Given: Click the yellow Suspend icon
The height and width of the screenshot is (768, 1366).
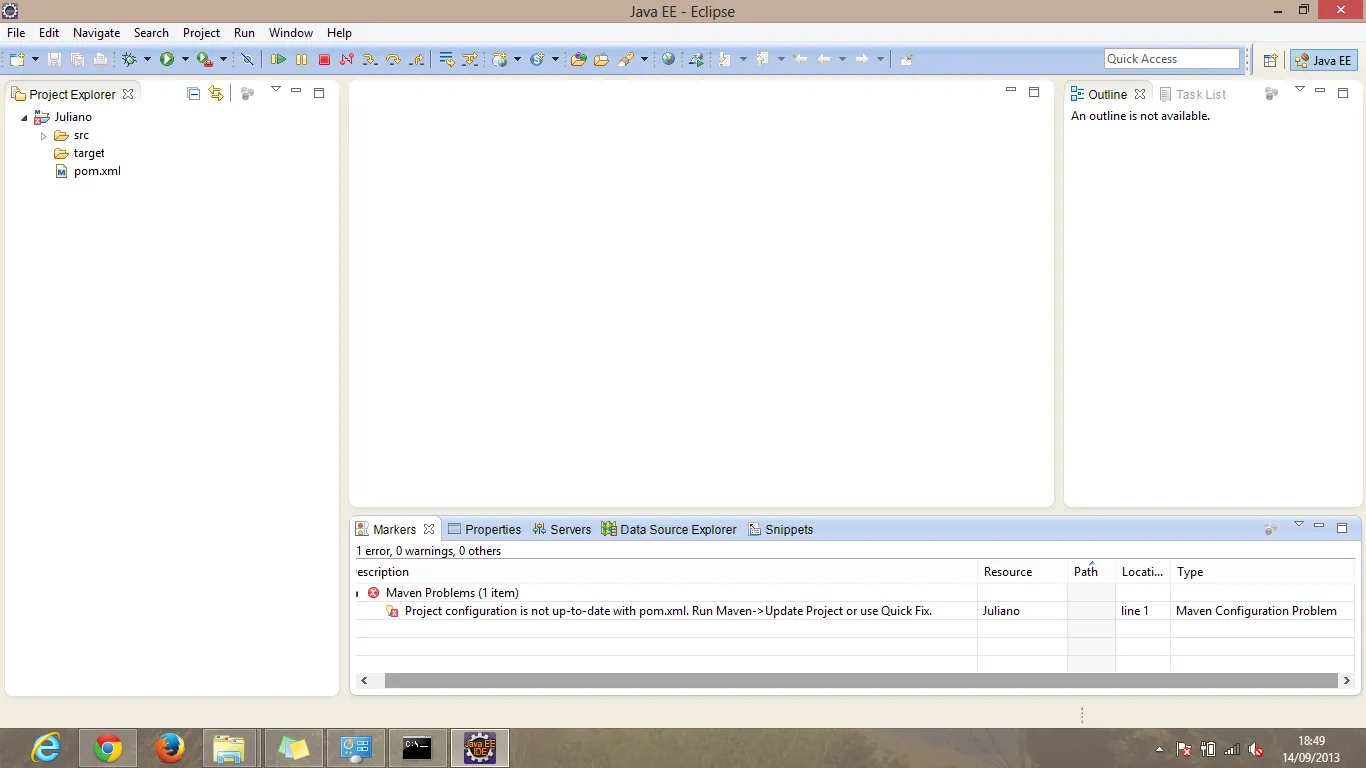Looking at the screenshot, I should pos(301,60).
